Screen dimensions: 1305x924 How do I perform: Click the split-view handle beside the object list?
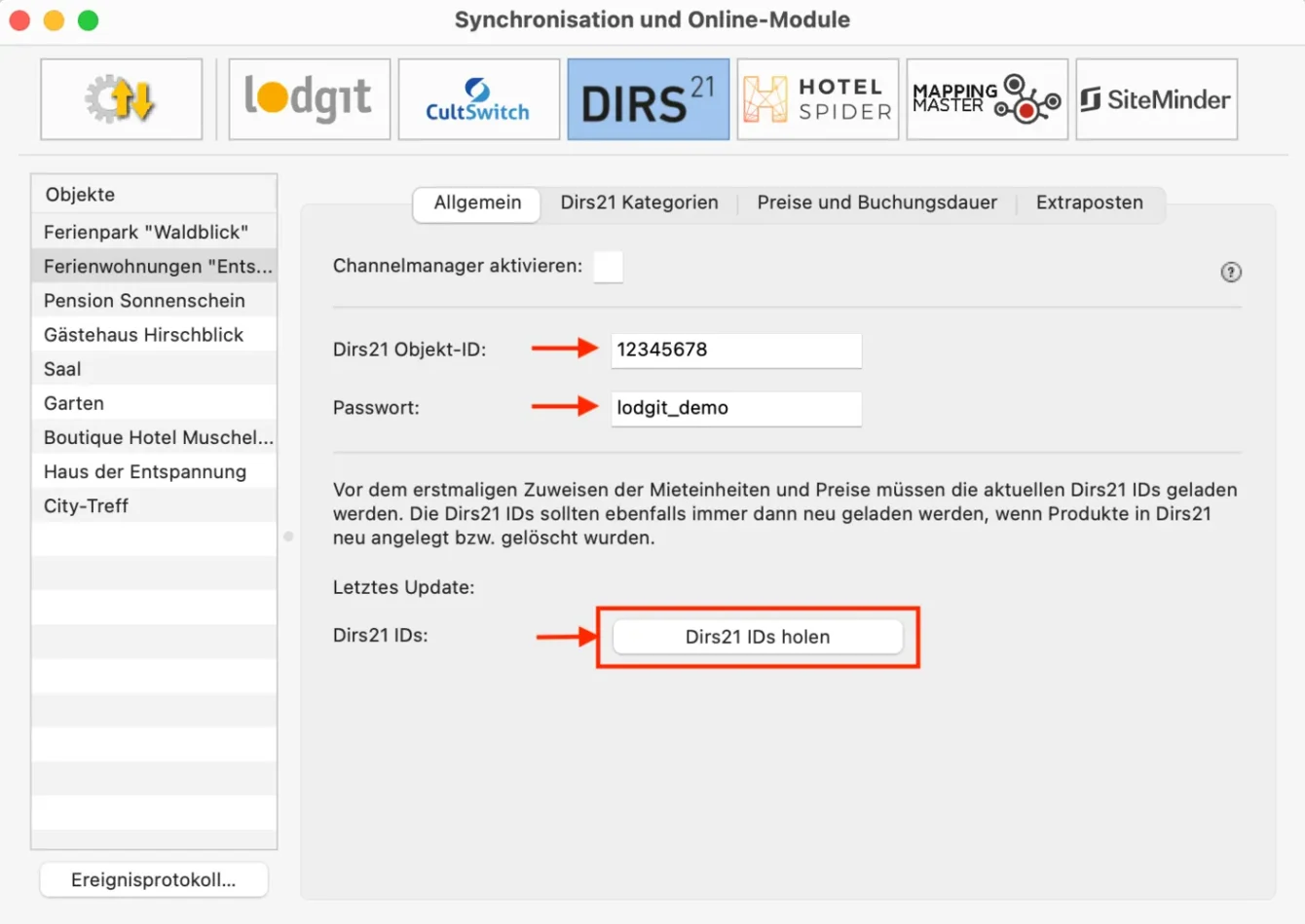[x=288, y=536]
